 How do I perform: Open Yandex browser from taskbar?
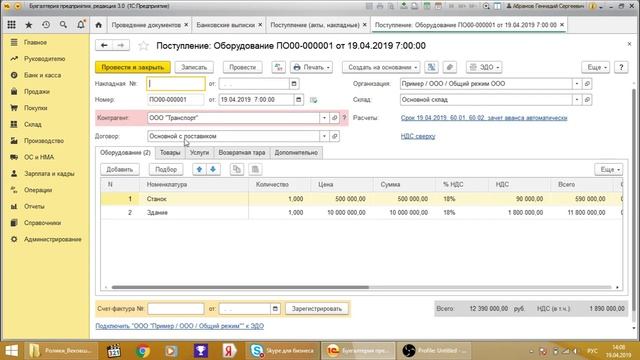click(230, 351)
